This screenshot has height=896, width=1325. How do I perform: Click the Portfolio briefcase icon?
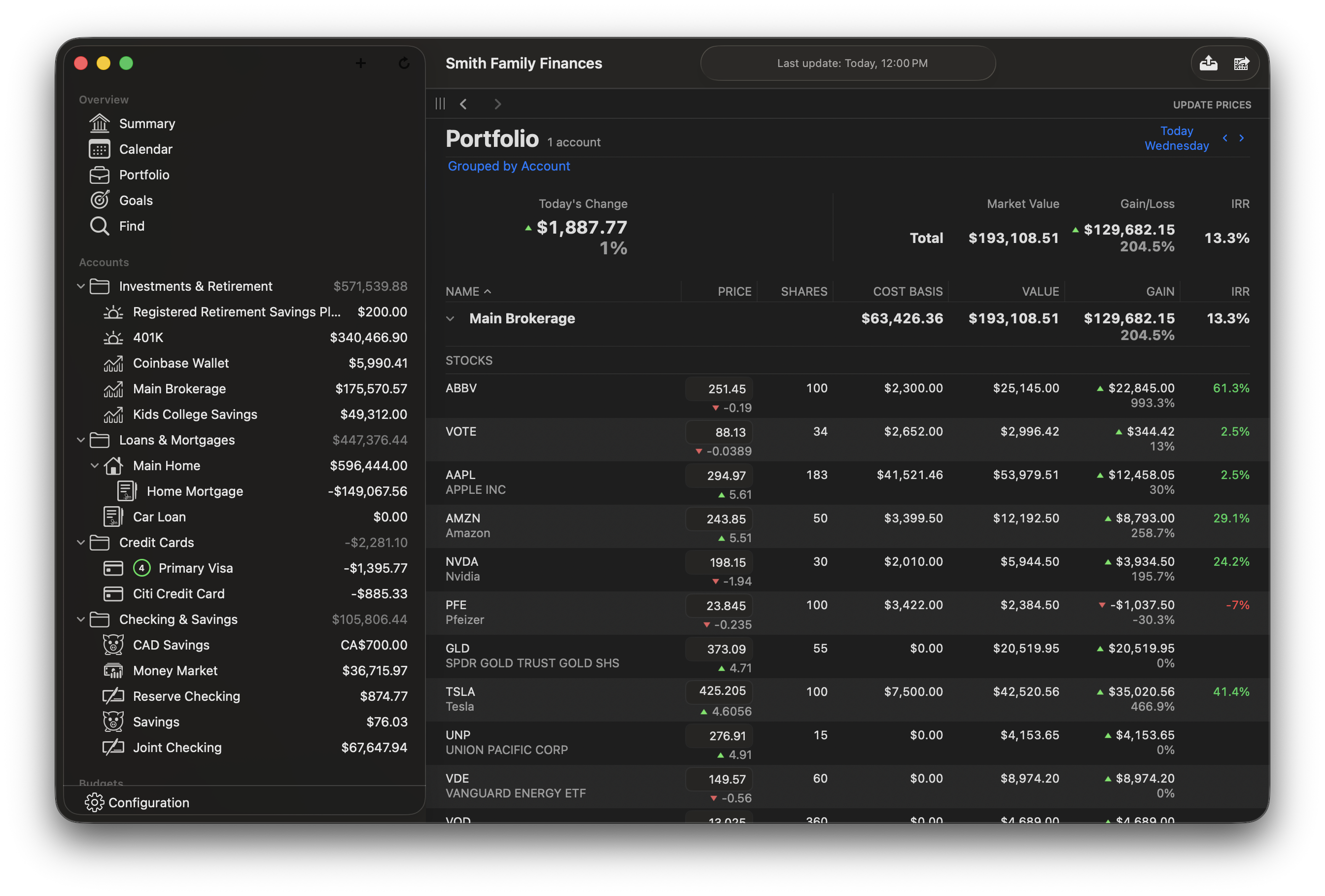[x=99, y=174]
